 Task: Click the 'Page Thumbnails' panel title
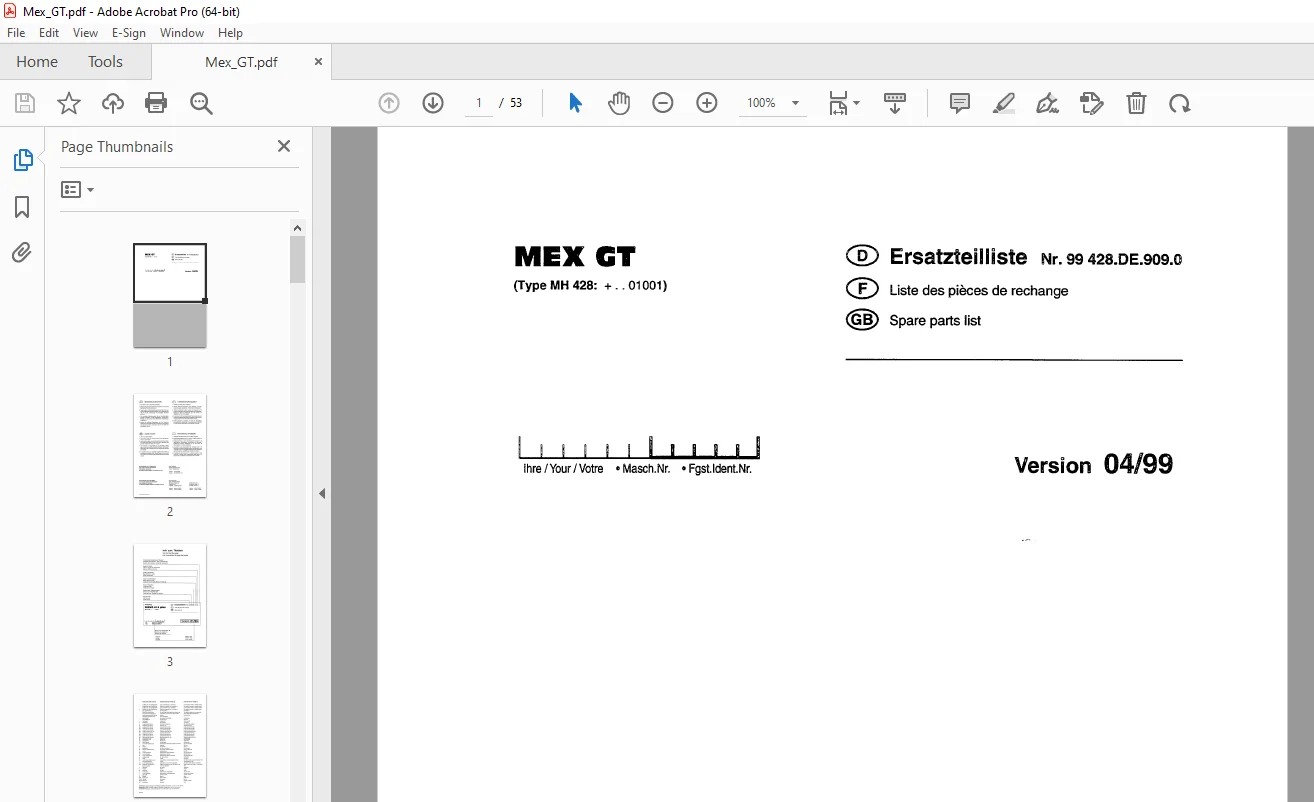[x=117, y=146]
